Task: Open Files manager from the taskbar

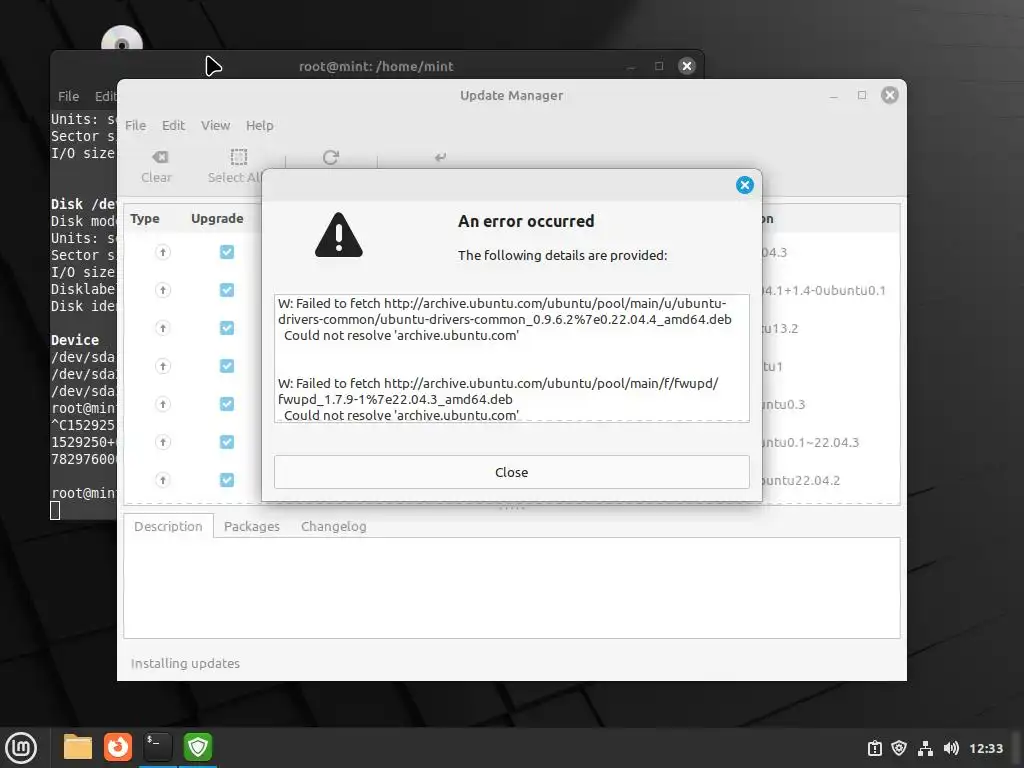Action: [x=78, y=747]
